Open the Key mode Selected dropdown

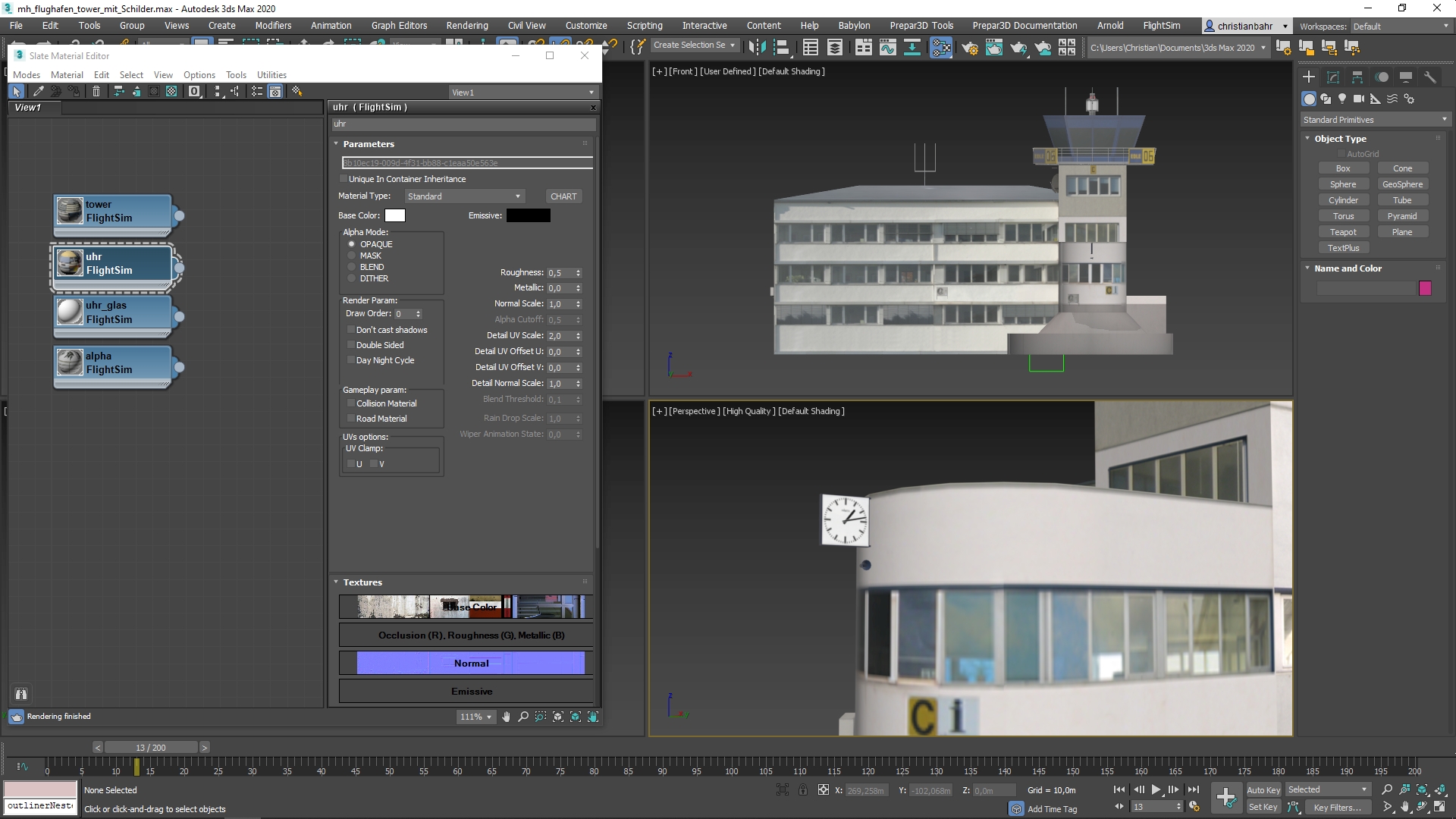pyautogui.click(x=1327, y=789)
